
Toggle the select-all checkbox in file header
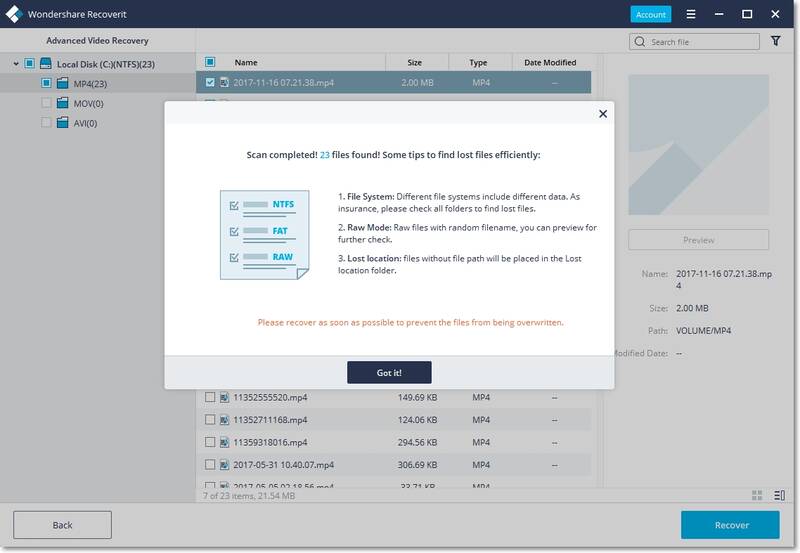click(210, 62)
